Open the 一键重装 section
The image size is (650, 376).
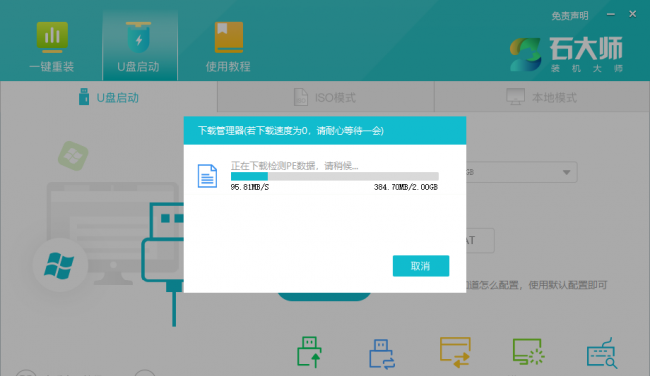tap(52, 48)
